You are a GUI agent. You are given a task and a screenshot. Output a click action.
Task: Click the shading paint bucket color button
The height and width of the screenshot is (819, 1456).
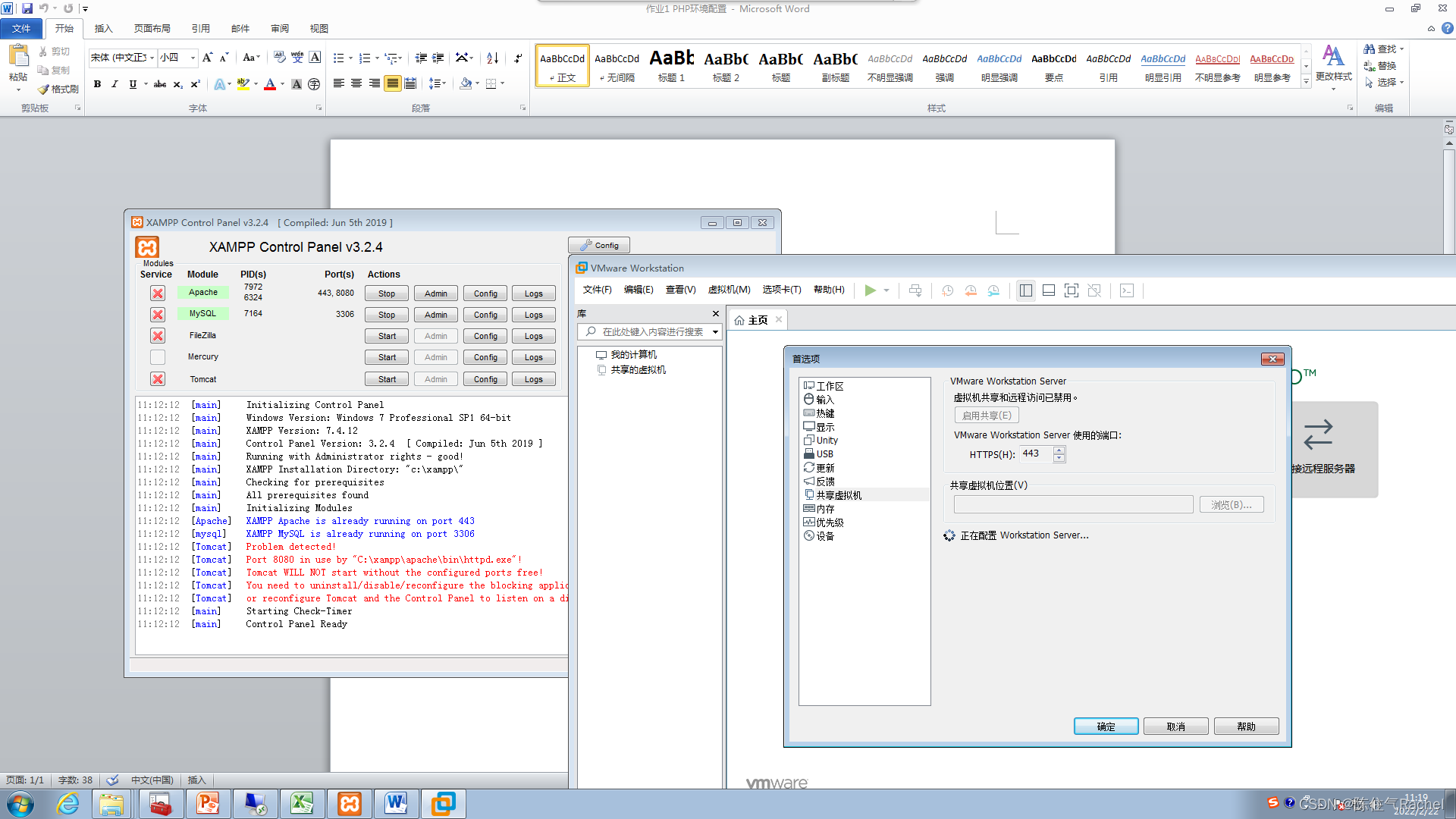(466, 83)
